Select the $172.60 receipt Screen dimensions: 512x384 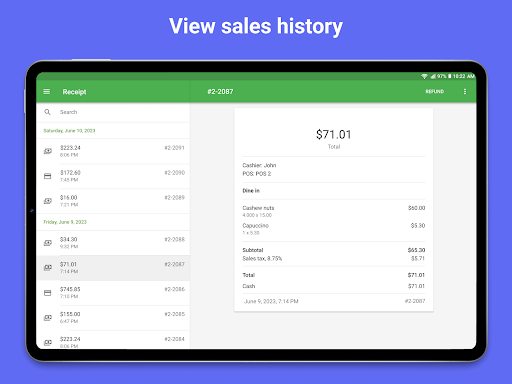coord(113,176)
